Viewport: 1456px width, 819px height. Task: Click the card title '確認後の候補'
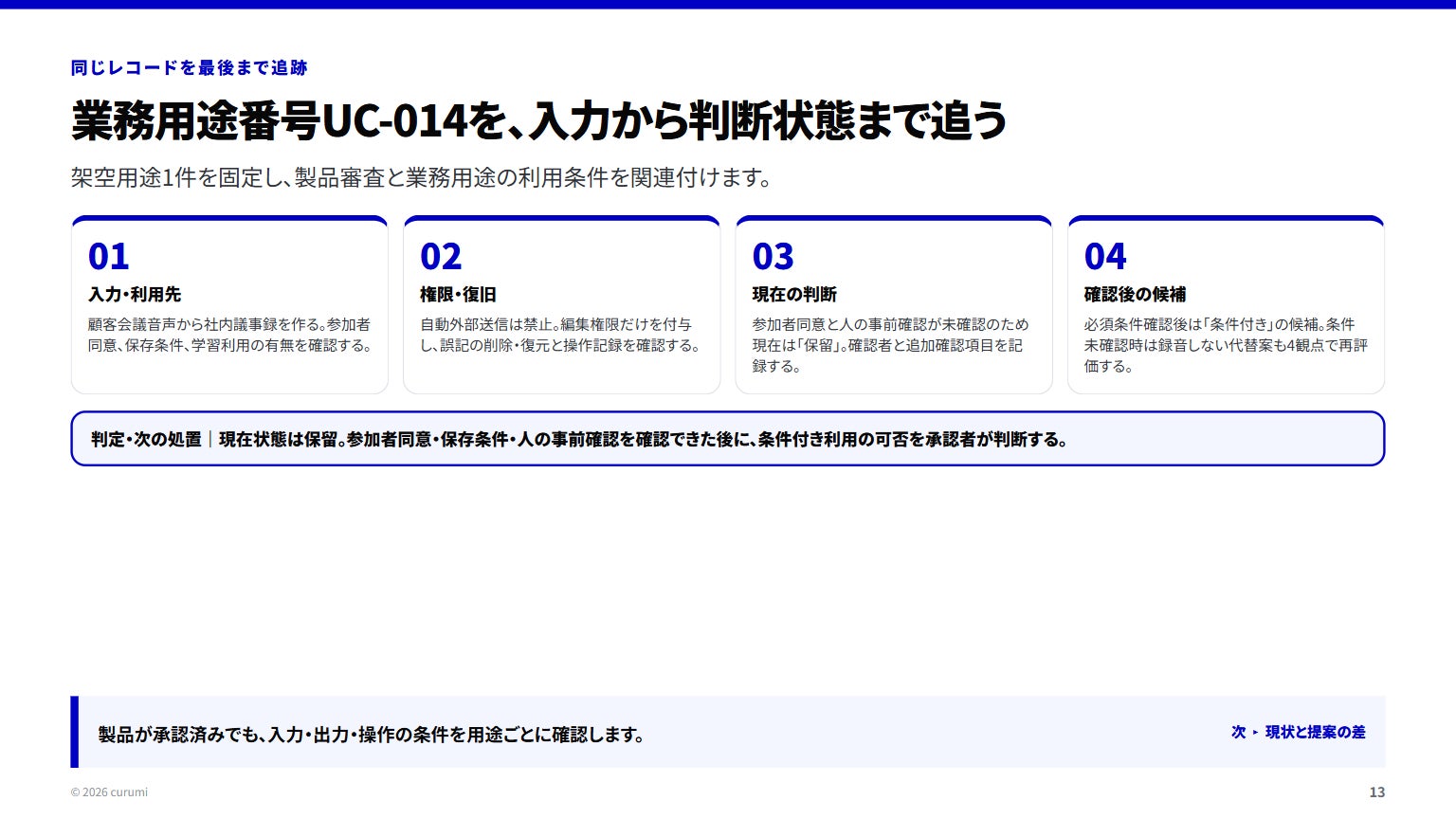(x=1135, y=294)
